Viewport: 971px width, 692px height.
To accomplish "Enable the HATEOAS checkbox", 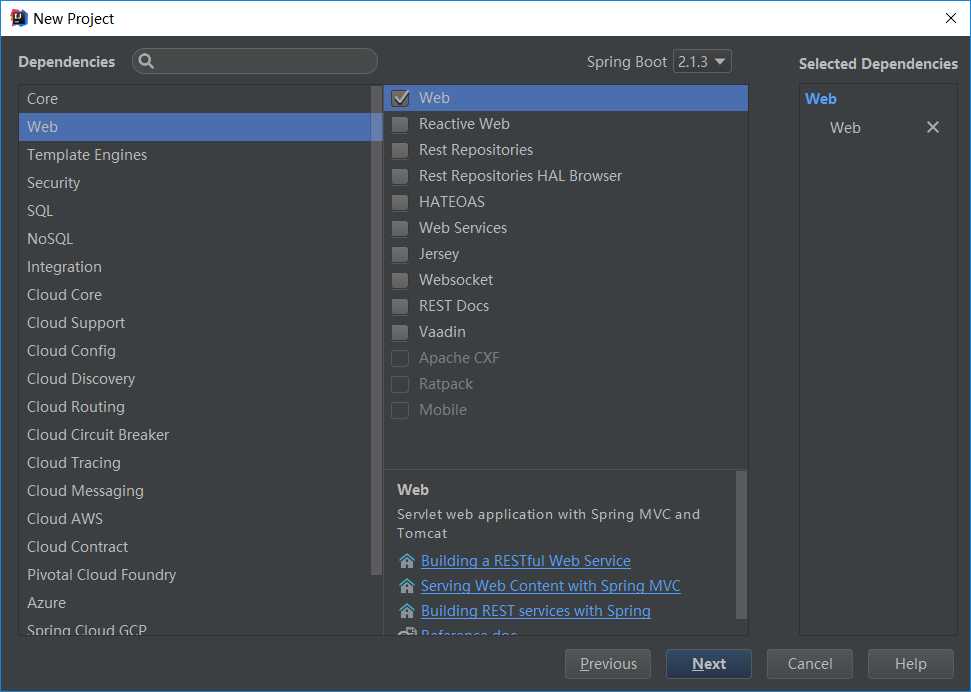I will pos(401,202).
